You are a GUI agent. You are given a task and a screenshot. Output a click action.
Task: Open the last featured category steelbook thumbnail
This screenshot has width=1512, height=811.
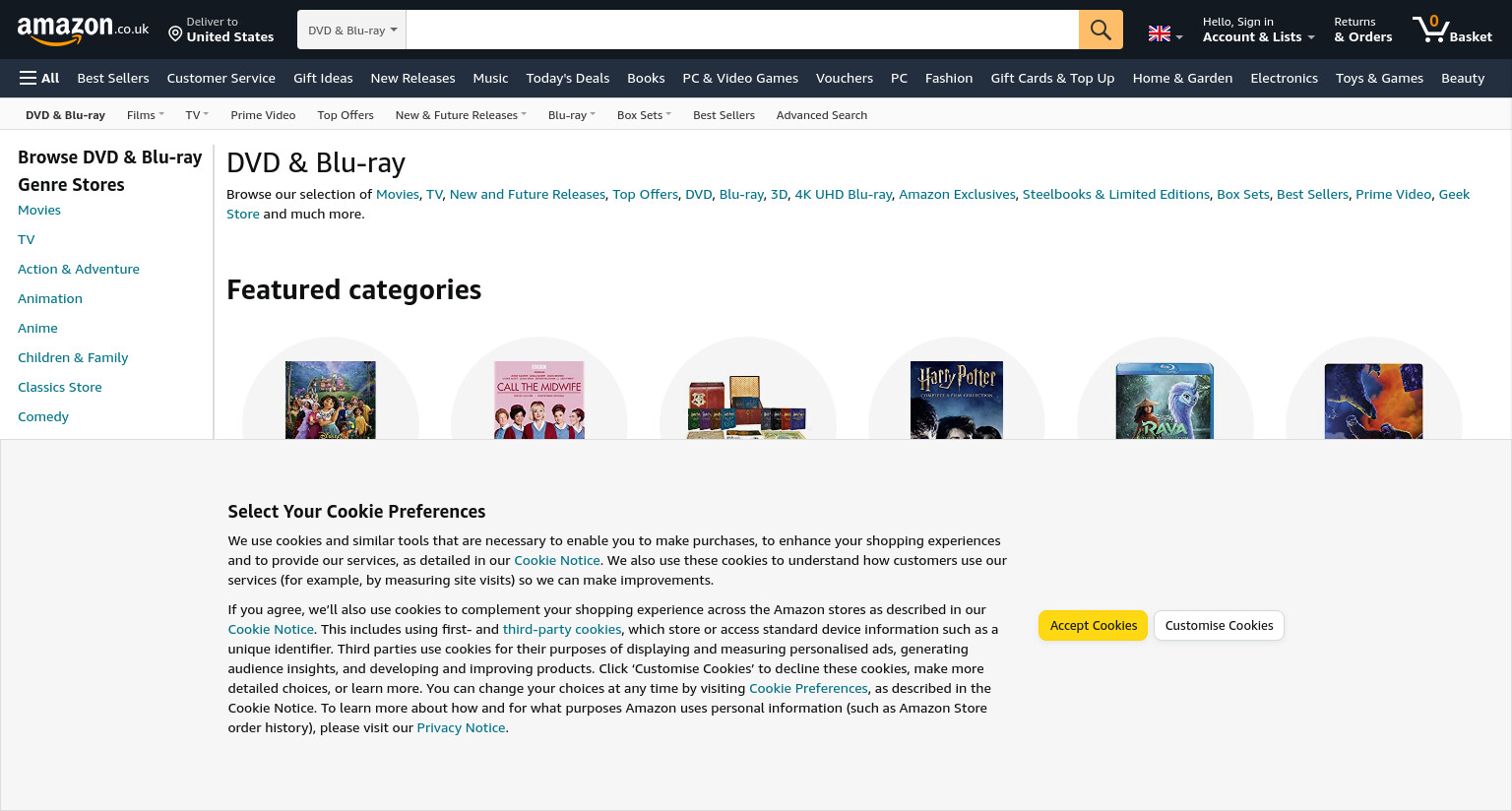pos(1374,401)
